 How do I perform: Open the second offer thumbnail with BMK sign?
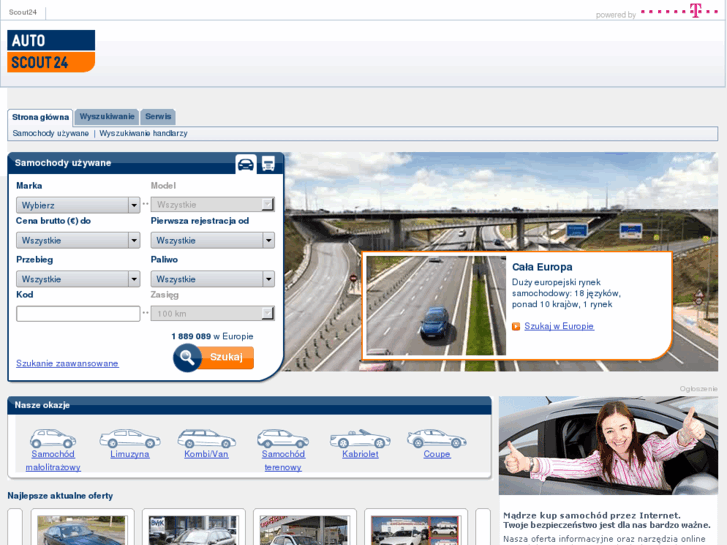(193, 530)
